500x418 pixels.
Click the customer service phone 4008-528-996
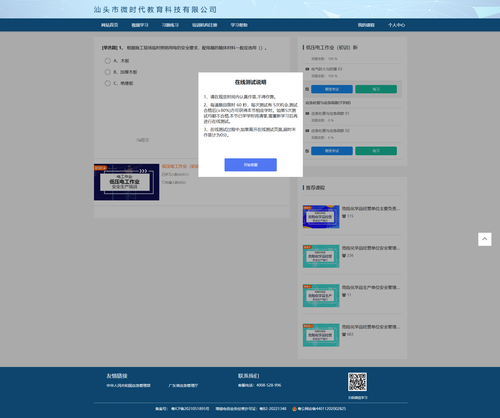point(269,385)
